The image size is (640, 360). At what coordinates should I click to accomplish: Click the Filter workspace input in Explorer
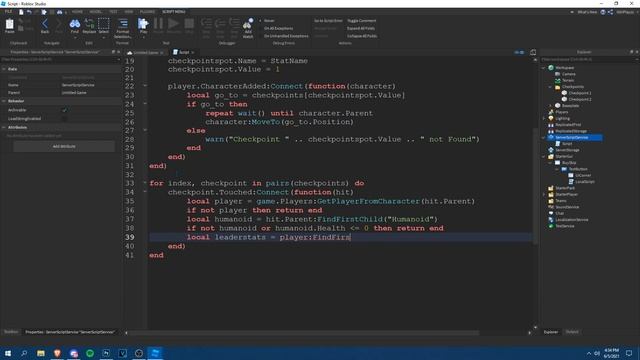588,60
